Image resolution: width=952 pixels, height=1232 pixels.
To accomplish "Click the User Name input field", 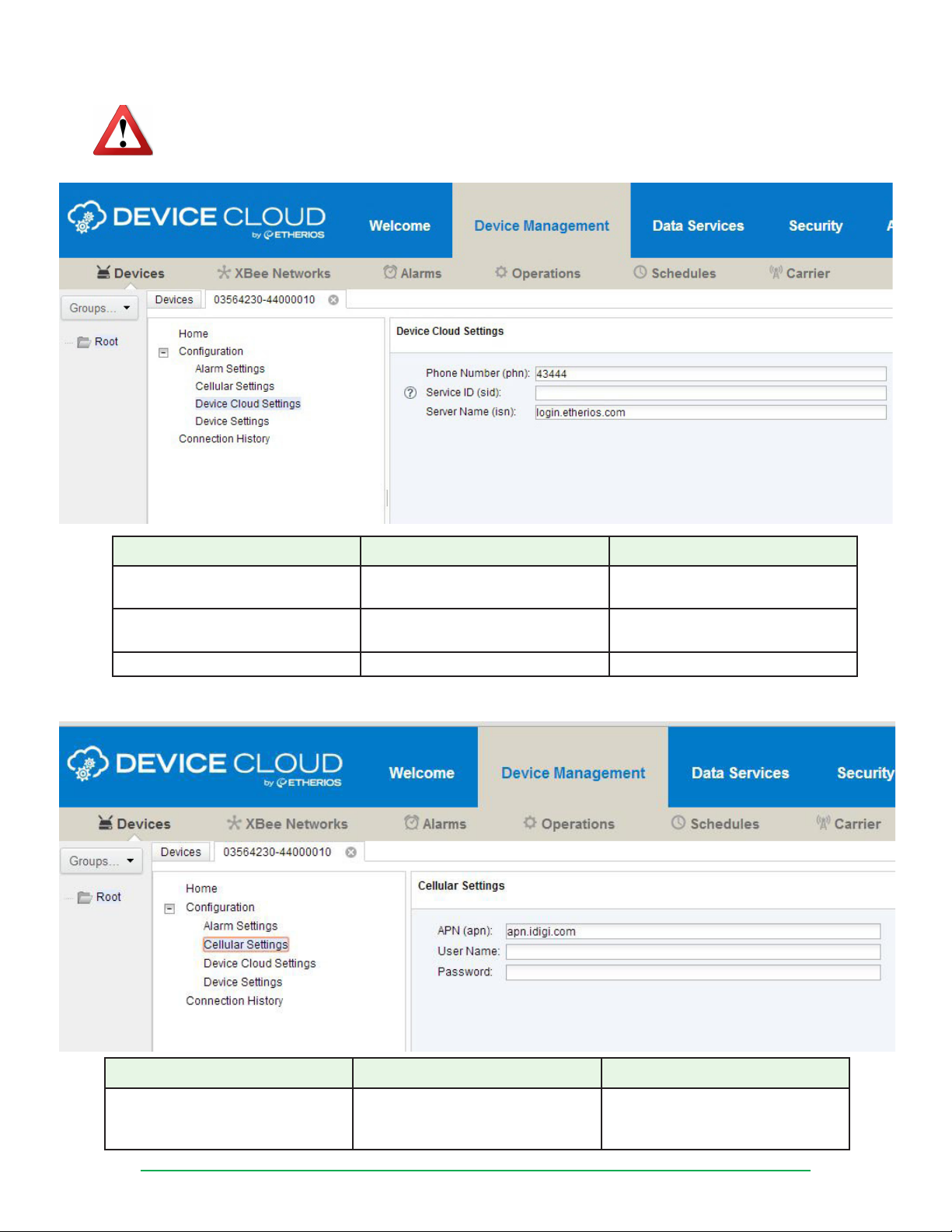I will click(693, 952).
